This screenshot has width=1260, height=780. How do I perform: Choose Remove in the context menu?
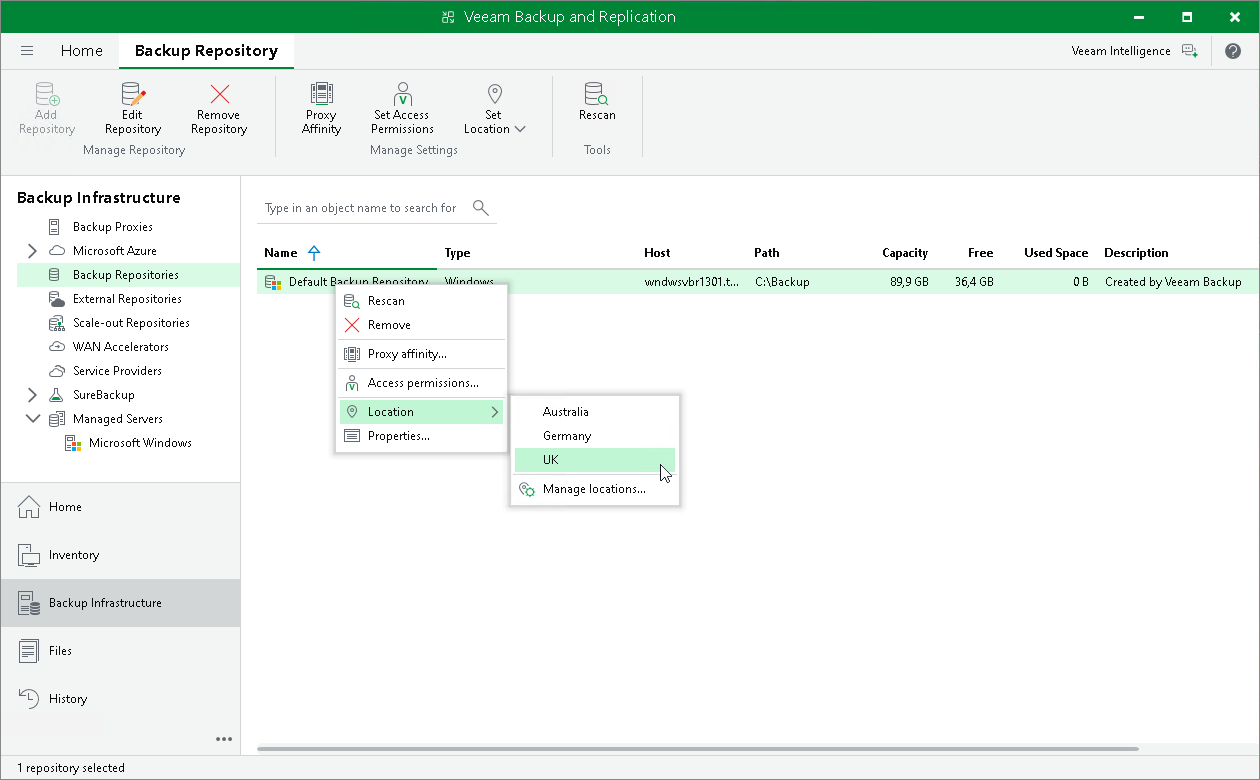421,325
